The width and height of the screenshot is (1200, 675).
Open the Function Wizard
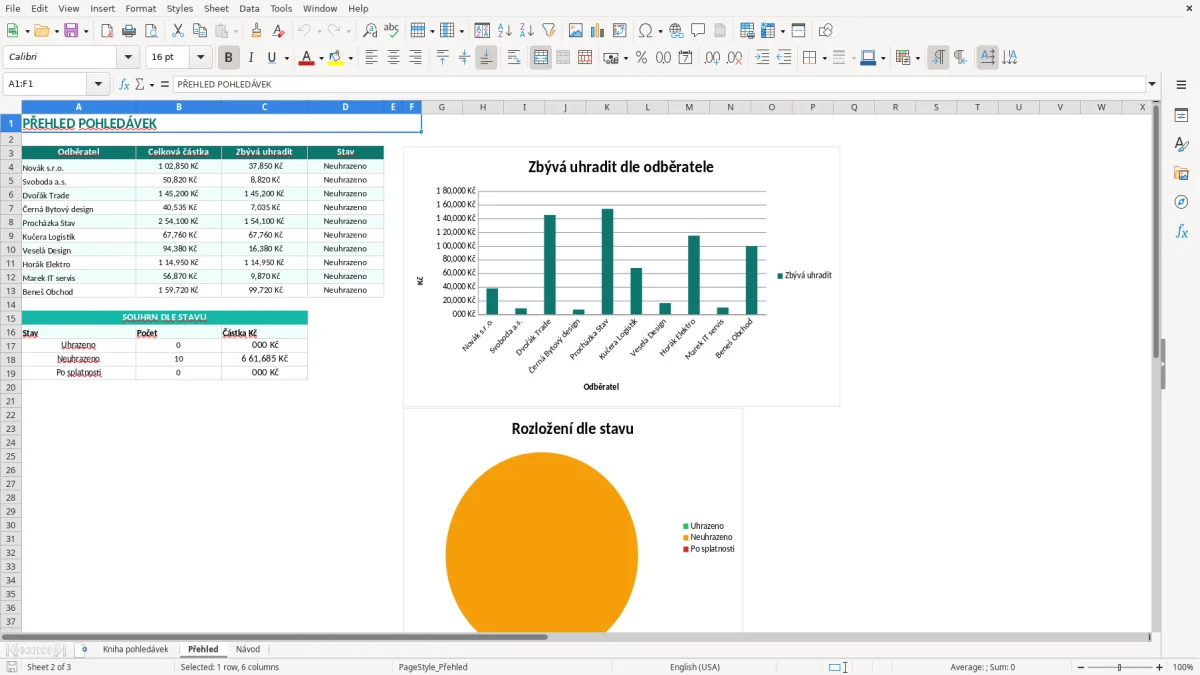(124, 84)
